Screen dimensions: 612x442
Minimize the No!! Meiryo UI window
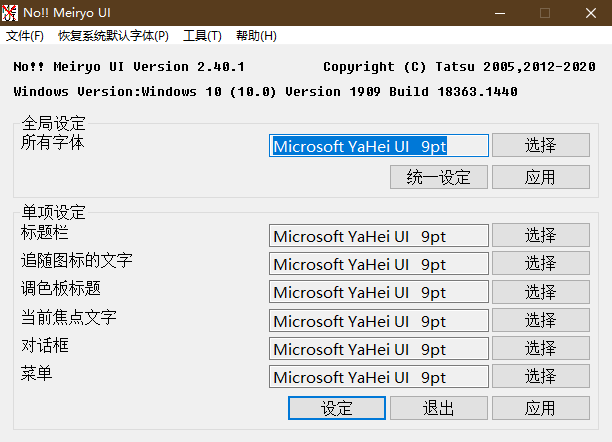point(500,13)
